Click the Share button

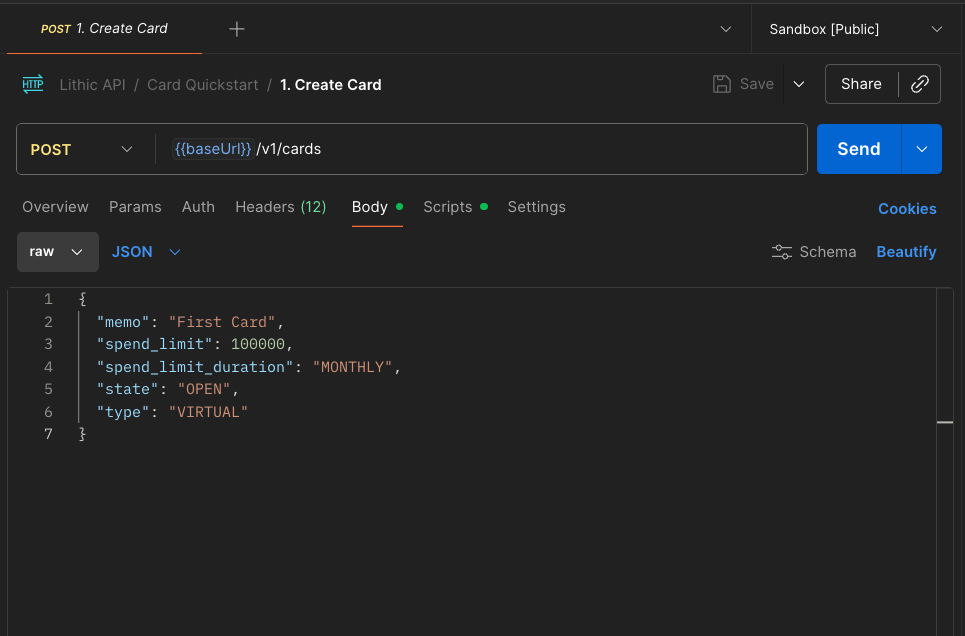tap(861, 84)
